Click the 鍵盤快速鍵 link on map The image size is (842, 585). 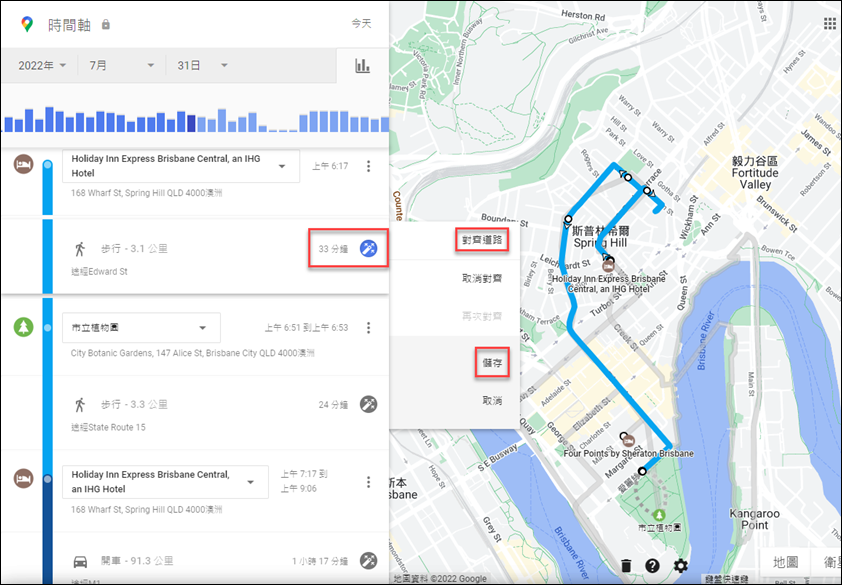727,580
